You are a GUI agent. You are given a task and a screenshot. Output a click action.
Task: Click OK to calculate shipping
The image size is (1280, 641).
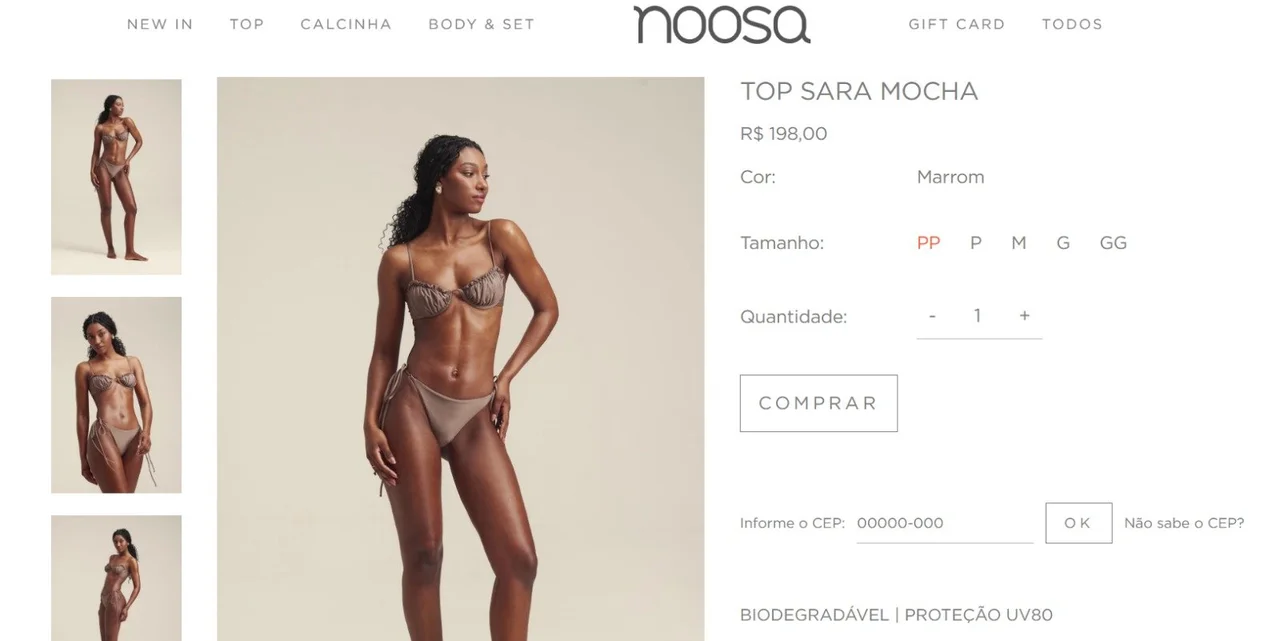click(x=1079, y=523)
